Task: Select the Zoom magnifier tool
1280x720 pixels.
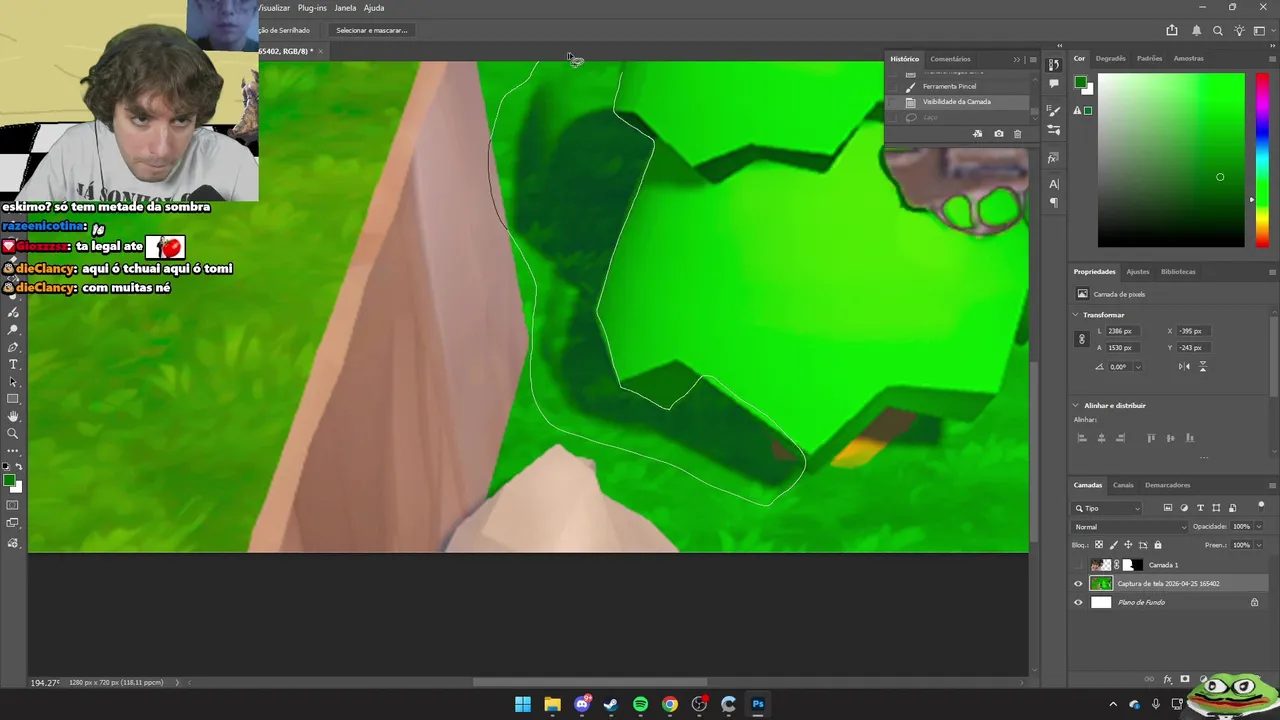Action: 13,433
